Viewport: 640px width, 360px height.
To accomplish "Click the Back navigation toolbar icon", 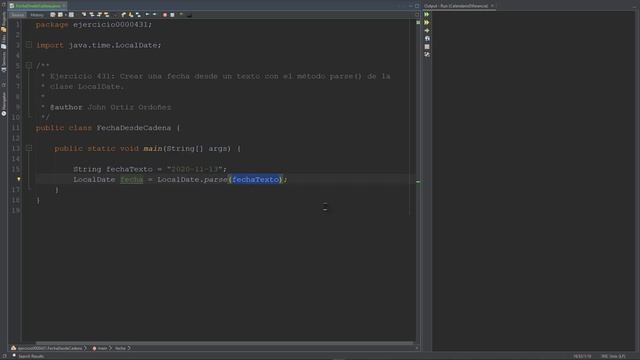I will tap(60, 15).
